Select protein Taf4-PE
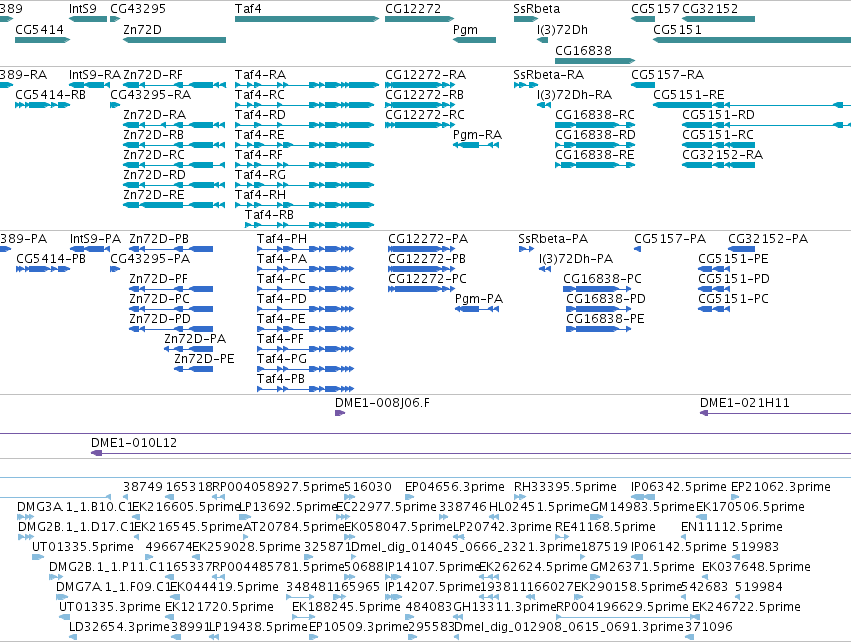The image size is (851, 642). [306, 328]
